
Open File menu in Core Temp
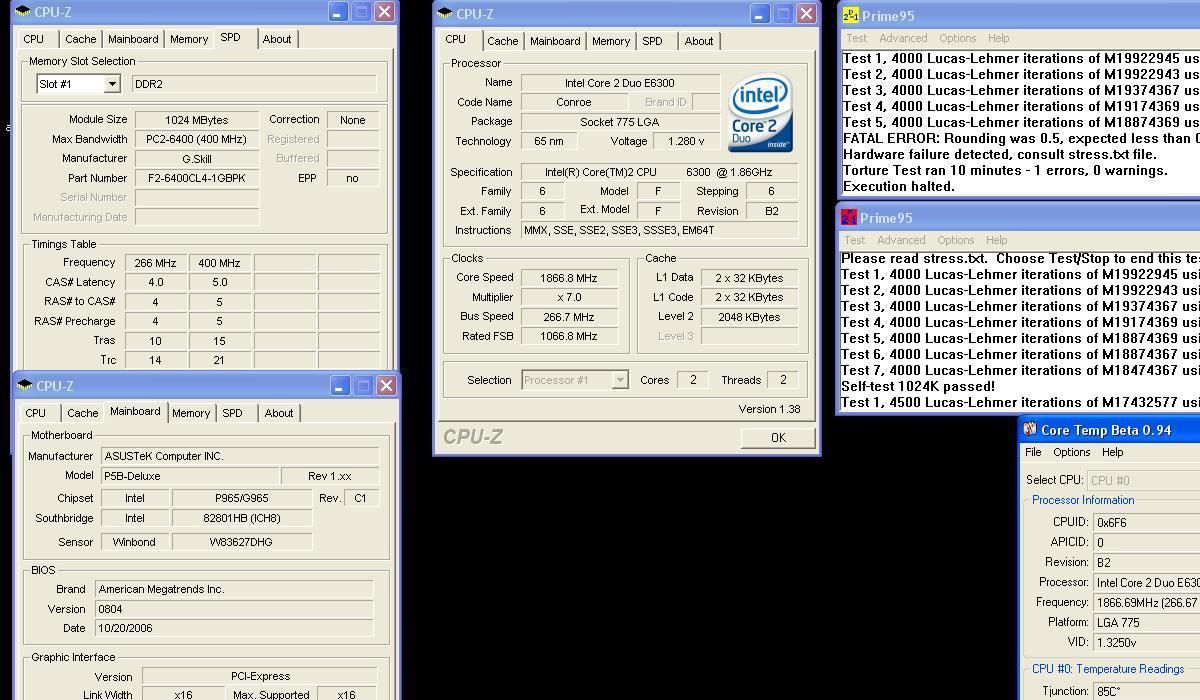tap(1033, 452)
